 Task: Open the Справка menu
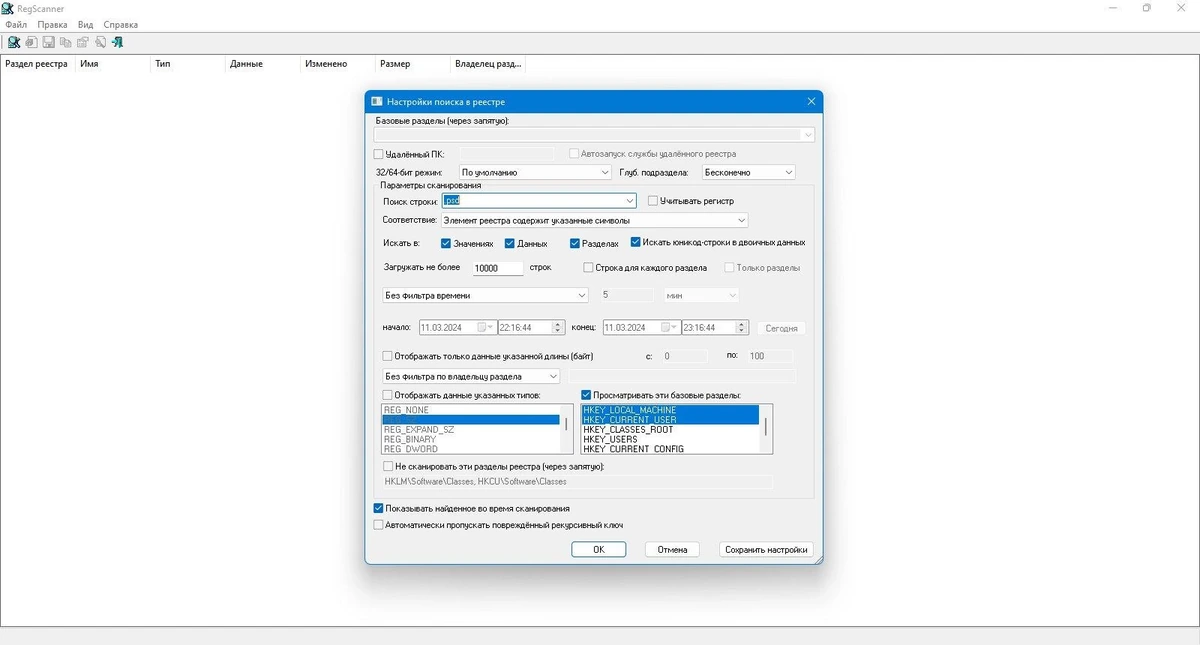pos(121,24)
